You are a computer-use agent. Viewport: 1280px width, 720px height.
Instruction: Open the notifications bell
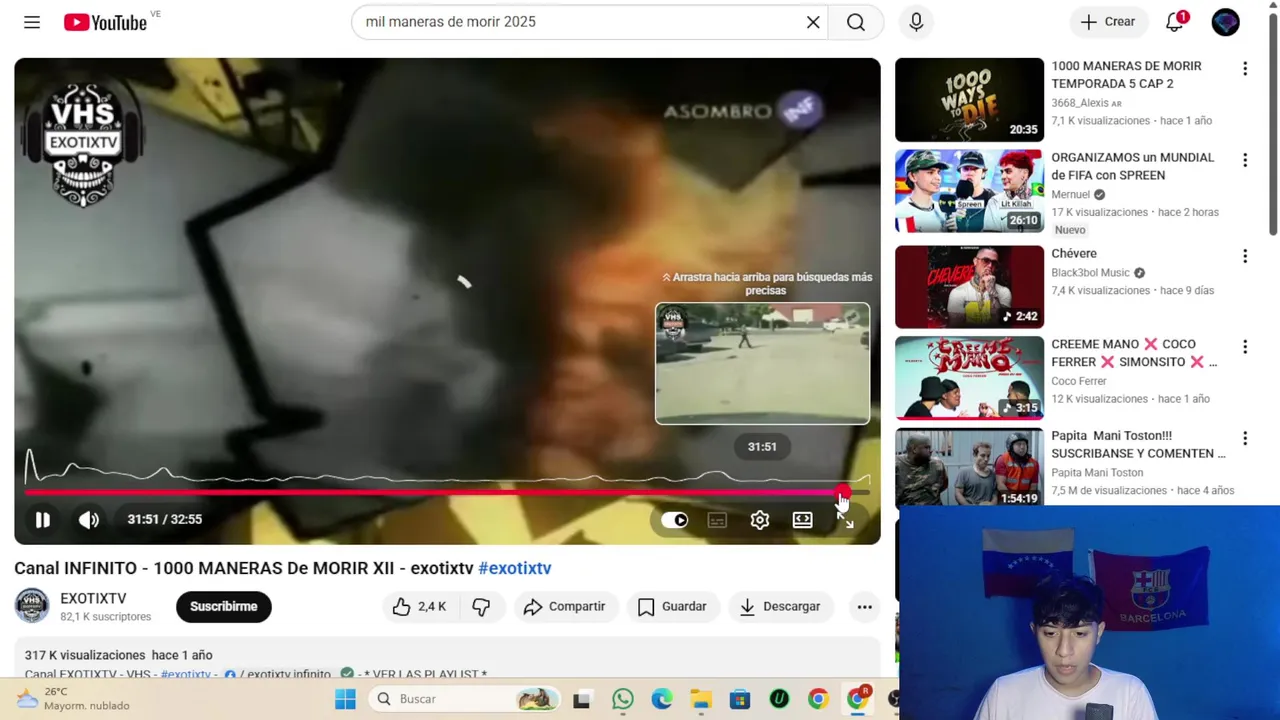[x=1175, y=22]
